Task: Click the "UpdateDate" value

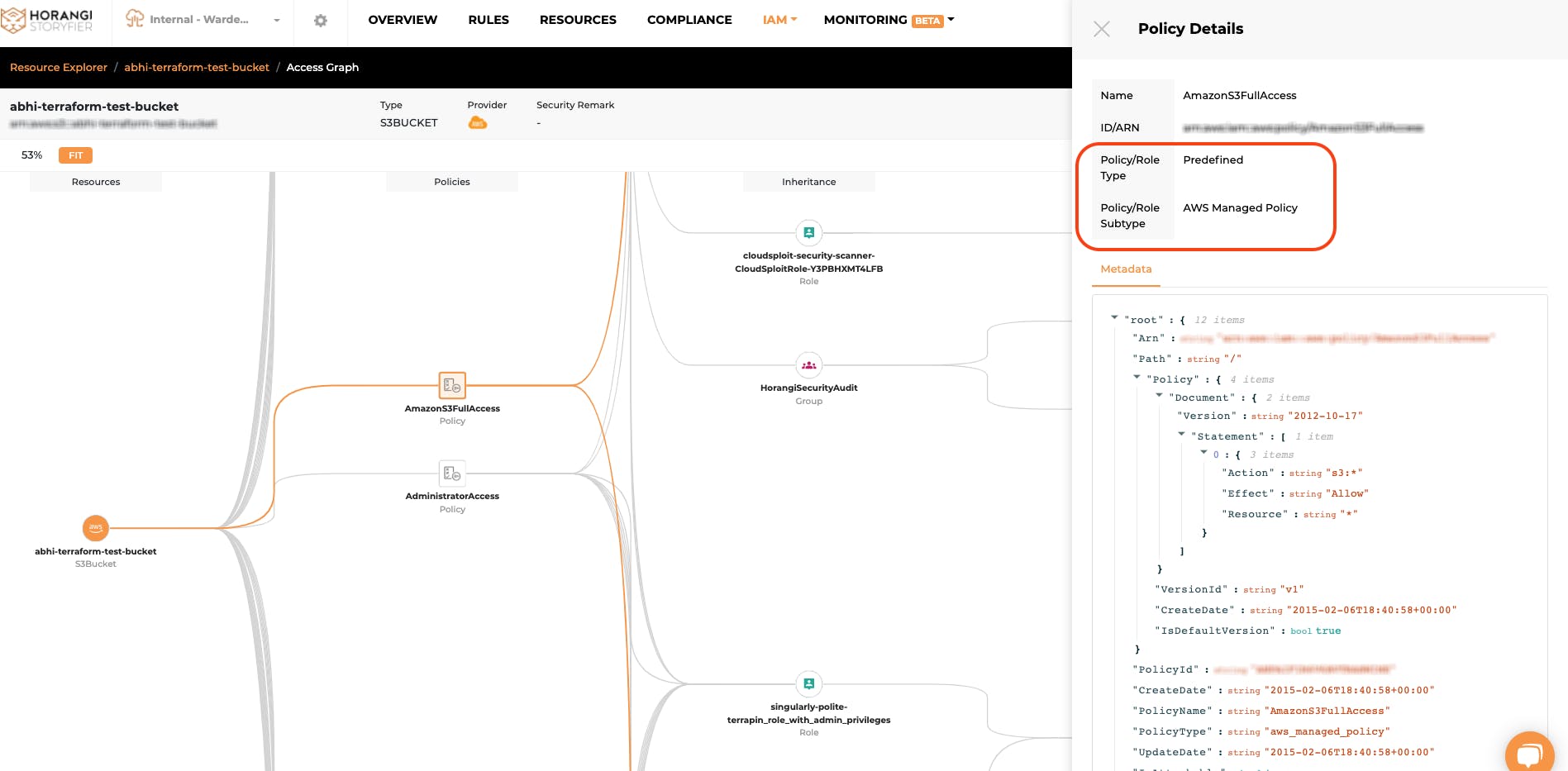Action: [1349, 752]
